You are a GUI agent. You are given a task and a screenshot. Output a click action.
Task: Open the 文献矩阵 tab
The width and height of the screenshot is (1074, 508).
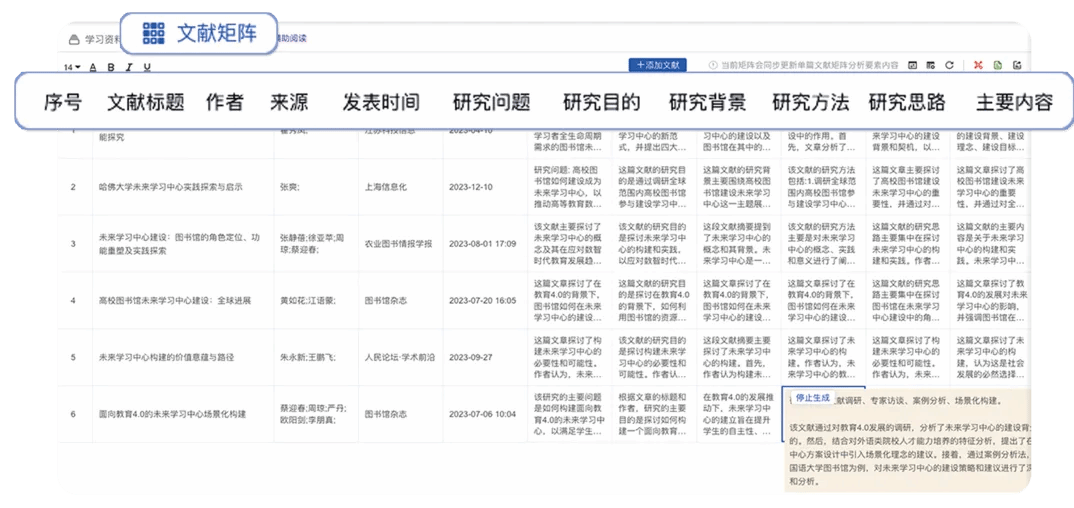tap(198, 33)
